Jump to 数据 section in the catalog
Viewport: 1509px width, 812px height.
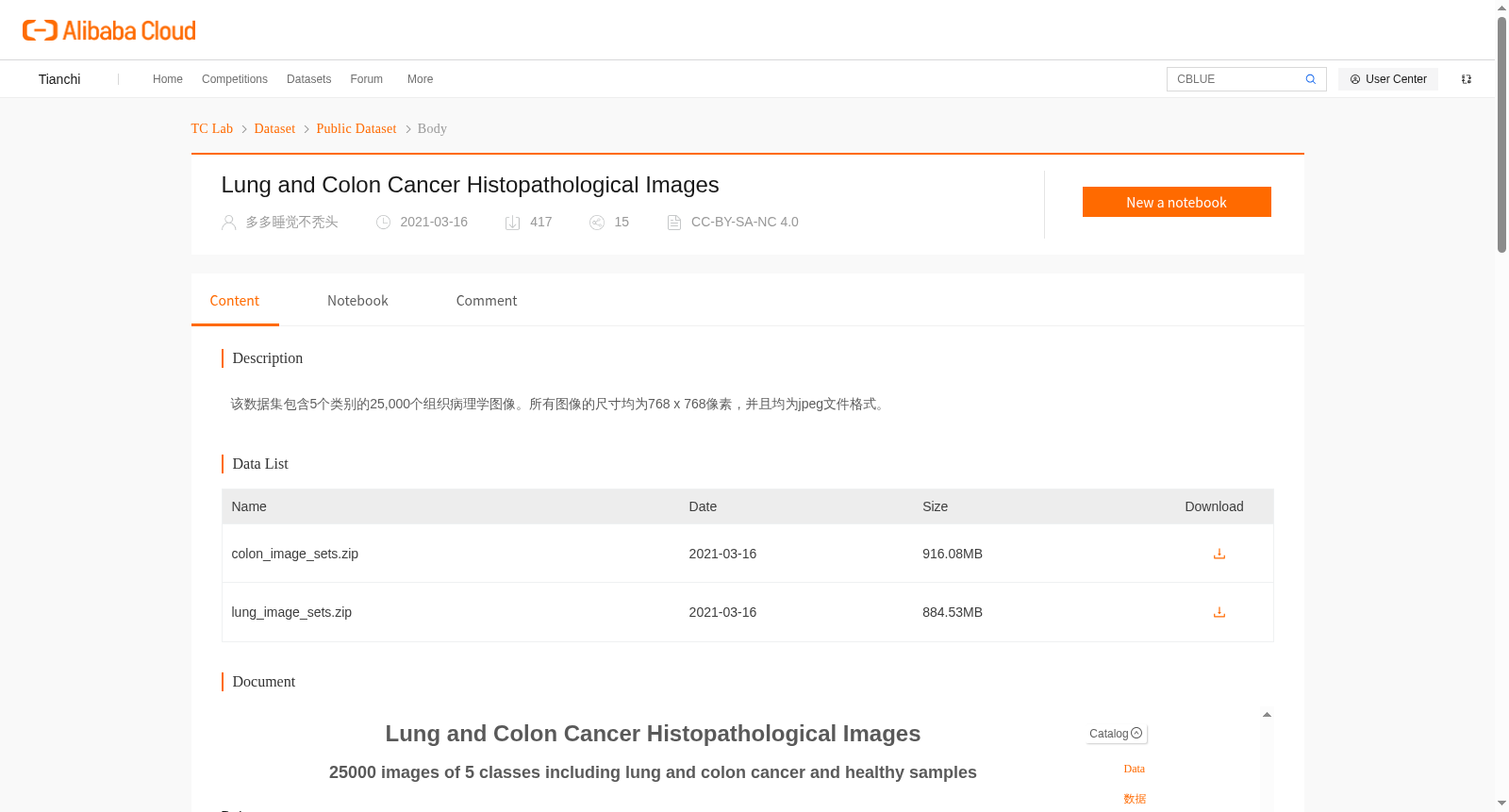click(1135, 799)
